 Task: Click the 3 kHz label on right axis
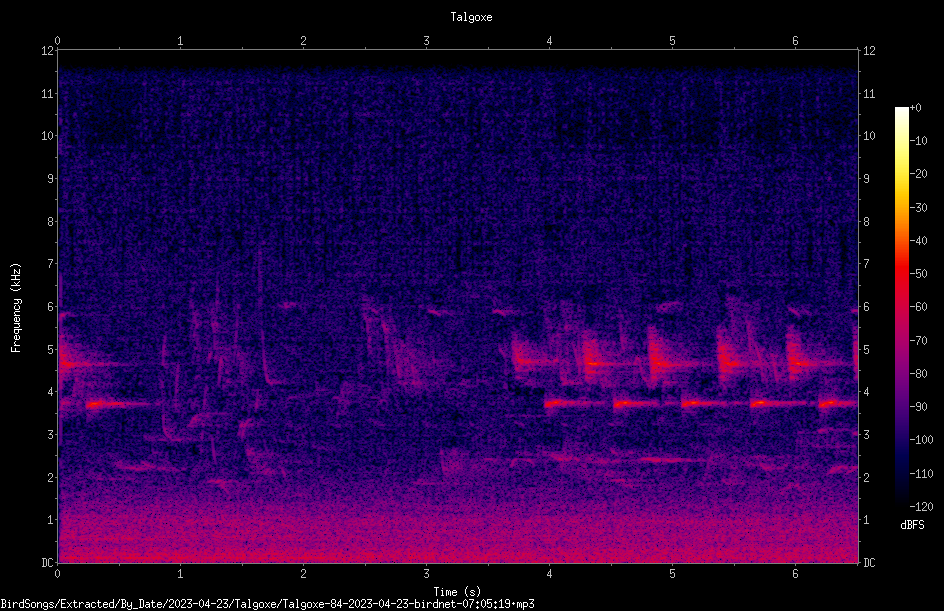867,435
